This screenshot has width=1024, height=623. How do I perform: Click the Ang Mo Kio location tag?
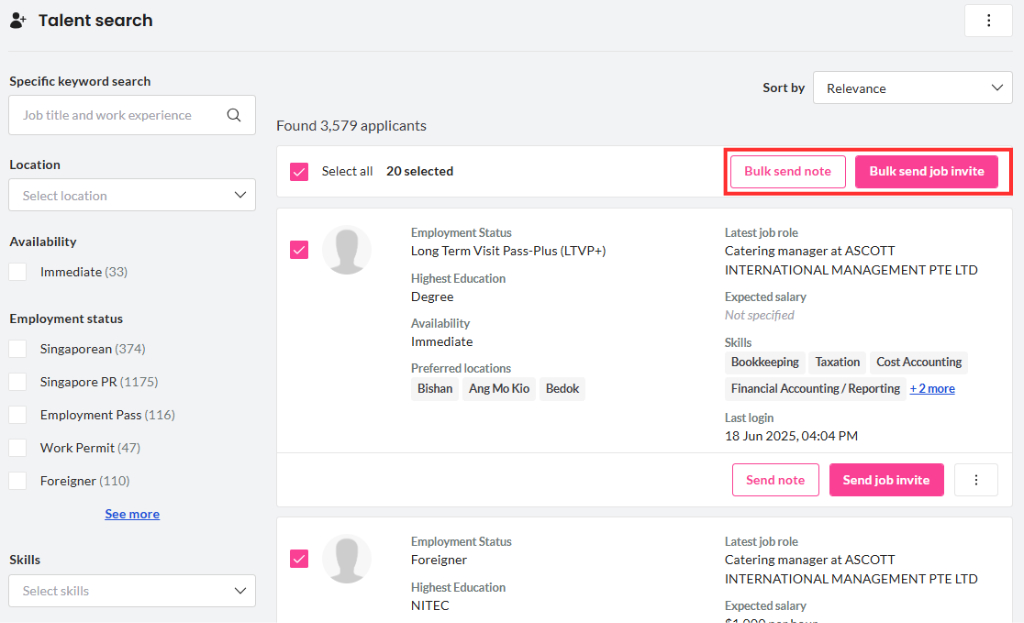(x=499, y=389)
